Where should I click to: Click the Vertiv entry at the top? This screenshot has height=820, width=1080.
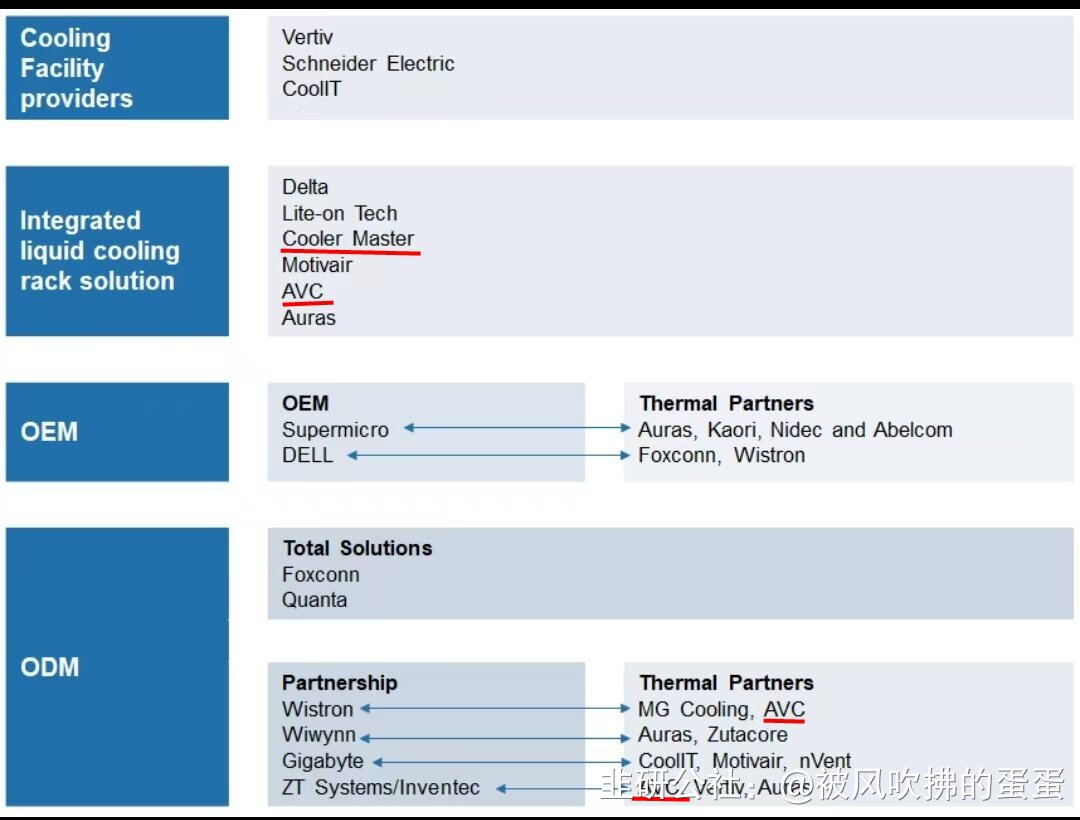307,37
